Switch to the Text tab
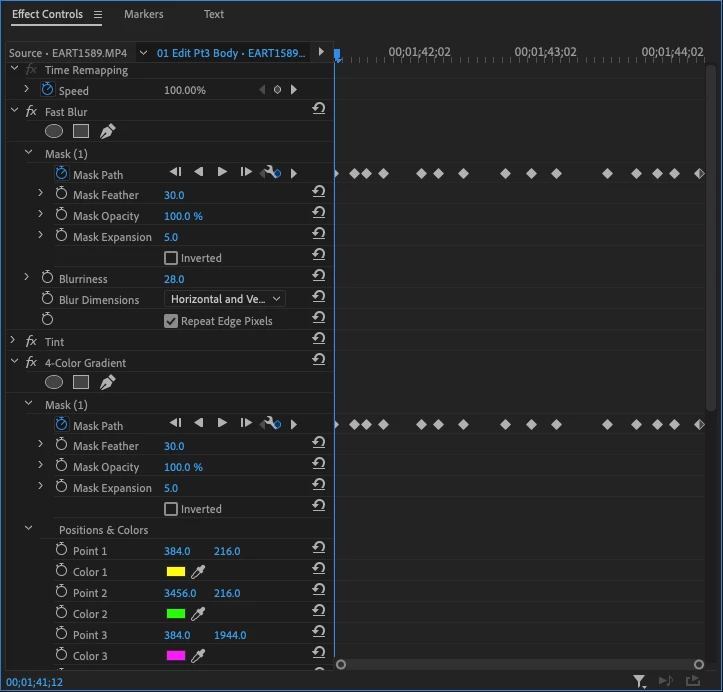Image resolution: width=723 pixels, height=692 pixels. coord(214,14)
